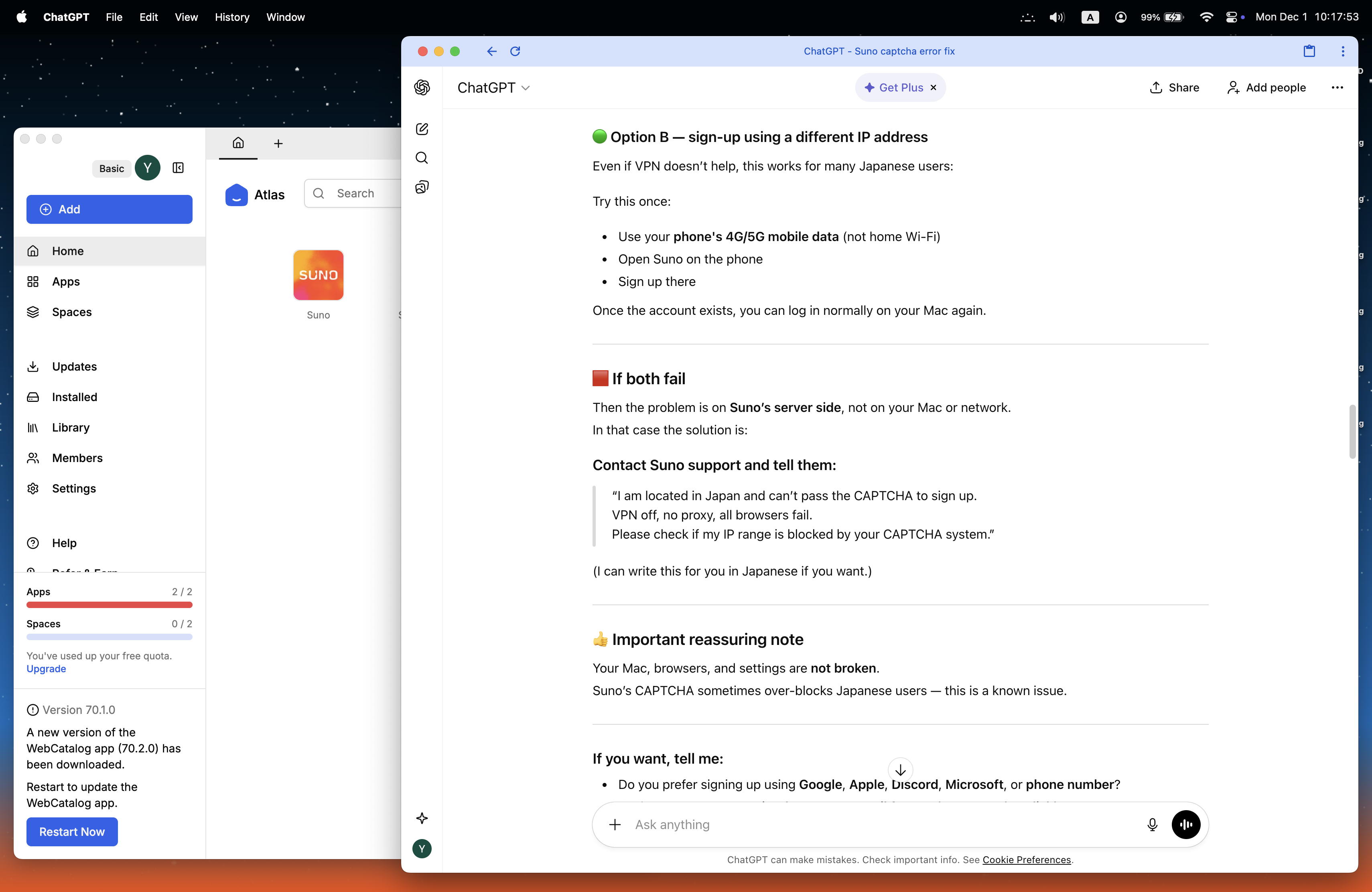Click the scroll-to-bottom arrow button
1372x892 pixels.
(x=900, y=770)
